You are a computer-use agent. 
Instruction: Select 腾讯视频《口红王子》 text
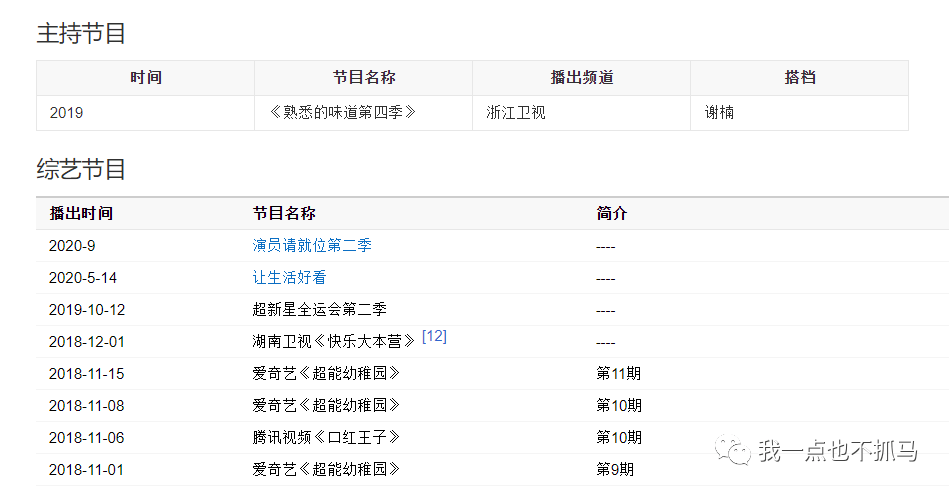pos(327,438)
